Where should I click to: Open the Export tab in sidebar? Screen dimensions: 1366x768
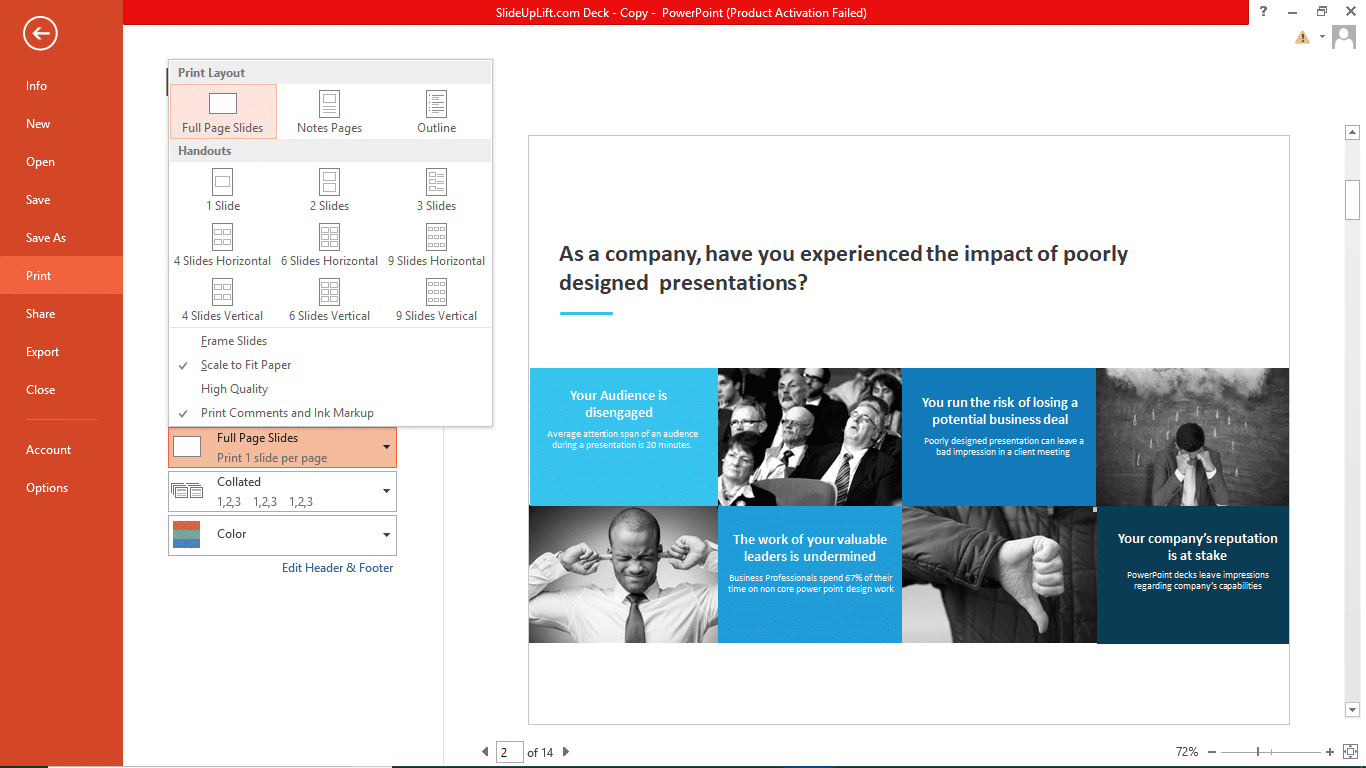[43, 352]
